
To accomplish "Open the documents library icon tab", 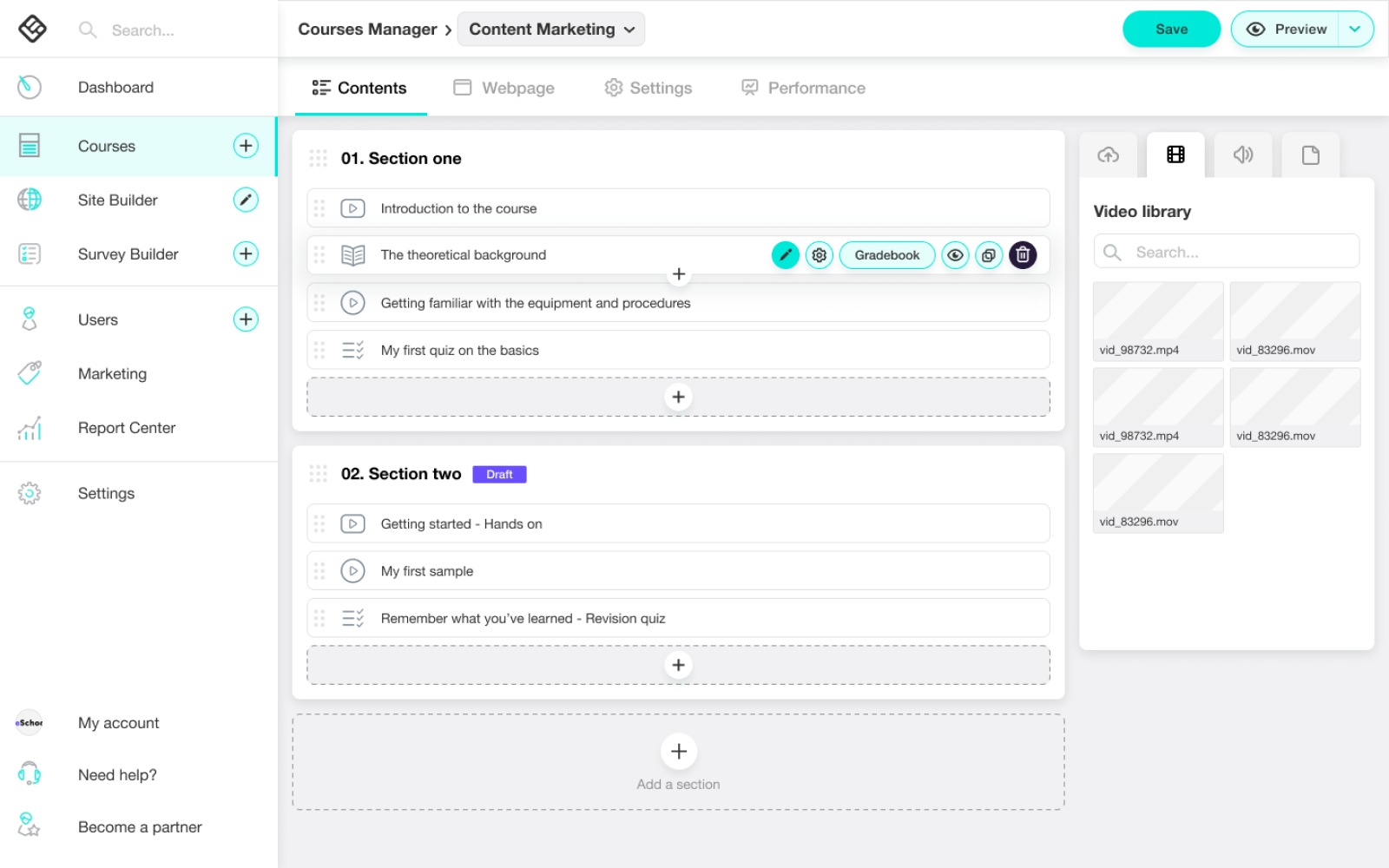I will (x=1310, y=155).
